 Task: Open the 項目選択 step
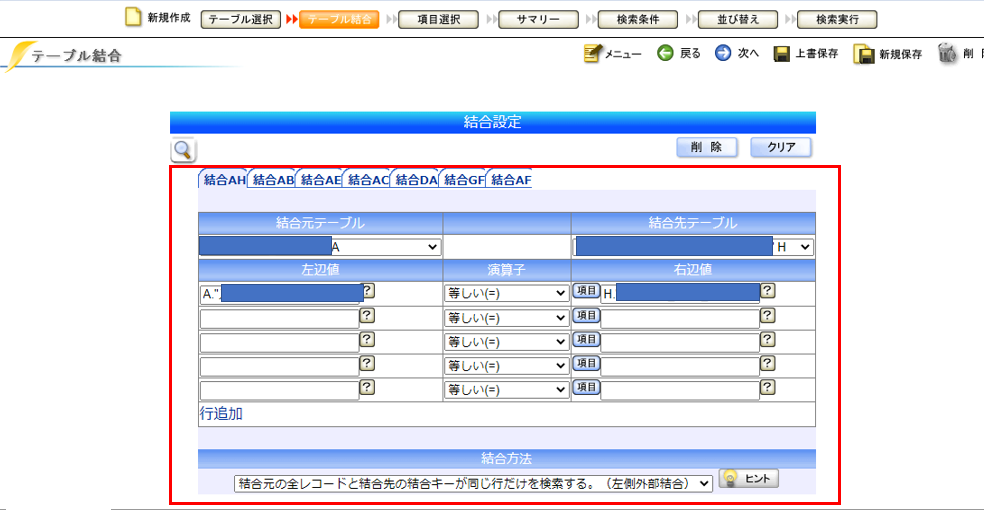(439, 19)
